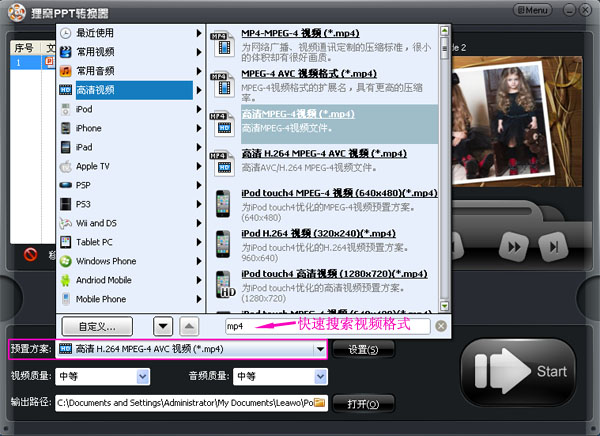Browse output folder with folder icon
The image size is (600, 436).
click(320, 403)
